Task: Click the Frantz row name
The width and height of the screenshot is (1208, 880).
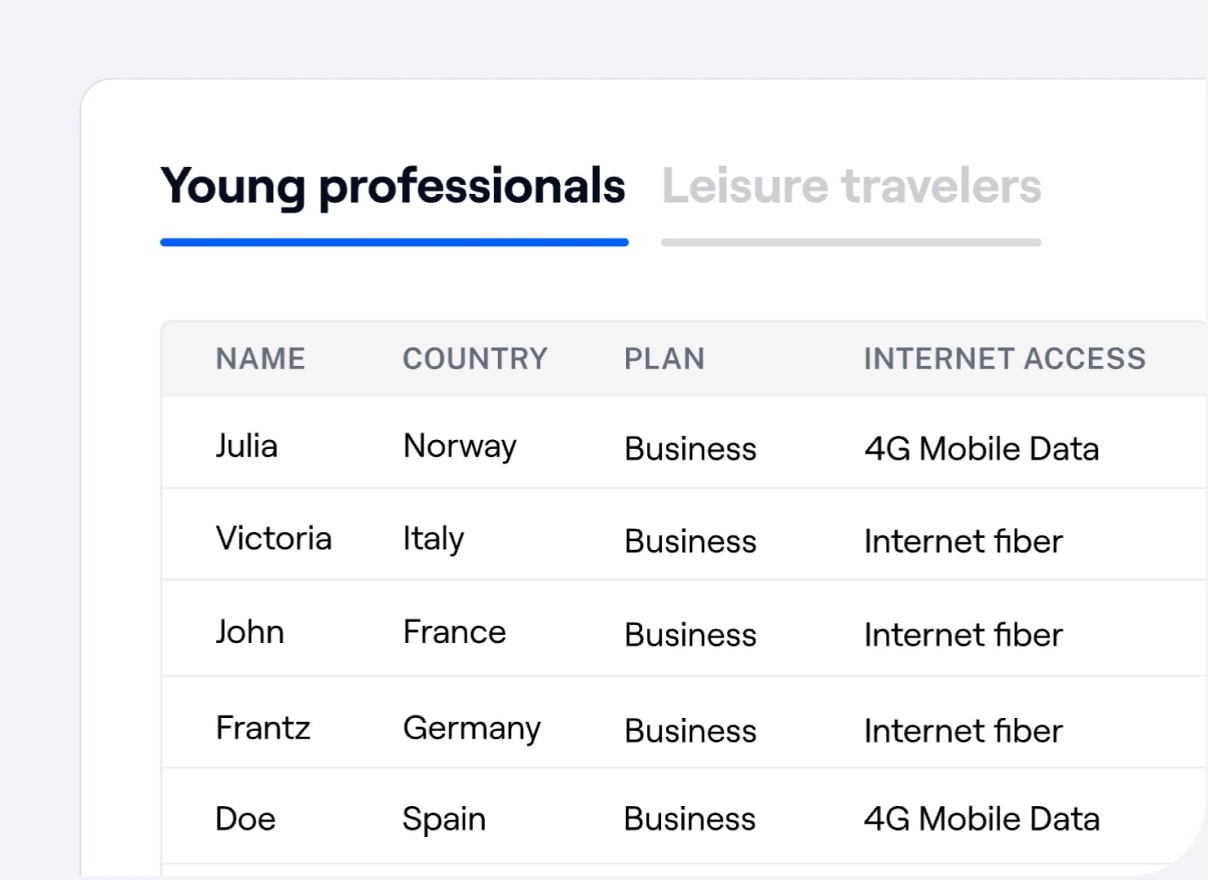Action: (263, 727)
